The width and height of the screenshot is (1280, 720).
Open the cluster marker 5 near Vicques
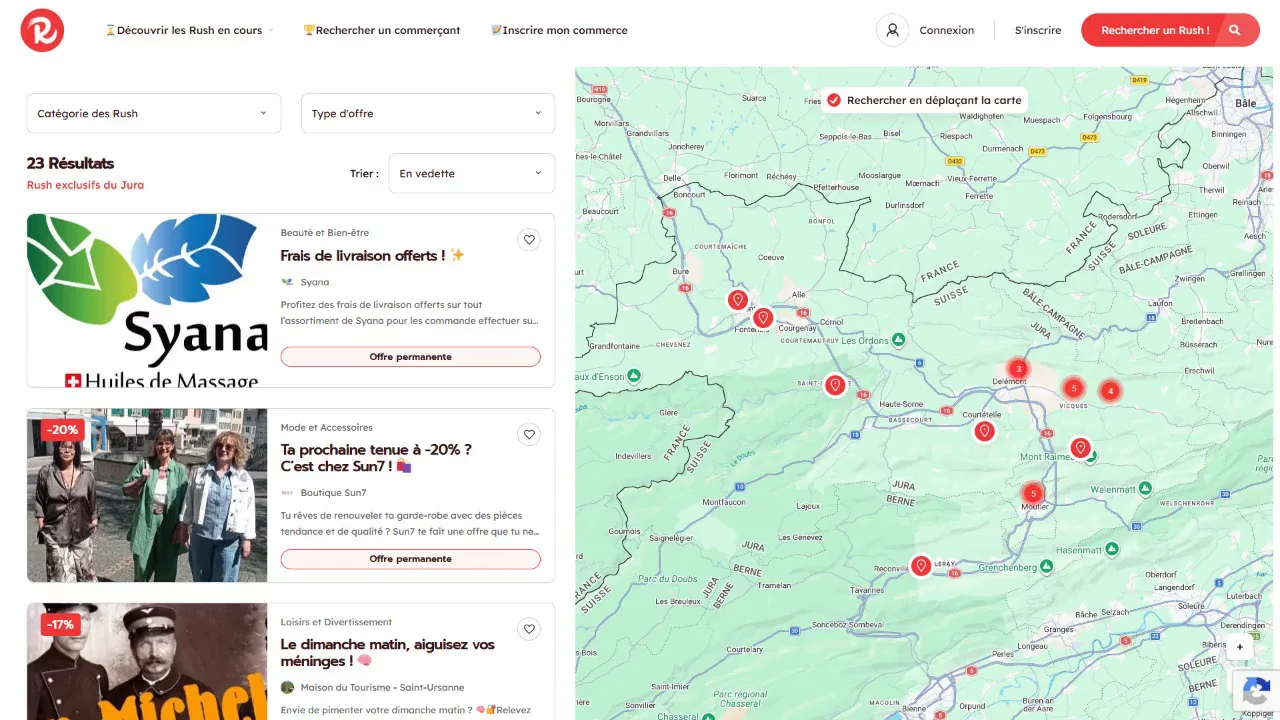(1073, 388)
